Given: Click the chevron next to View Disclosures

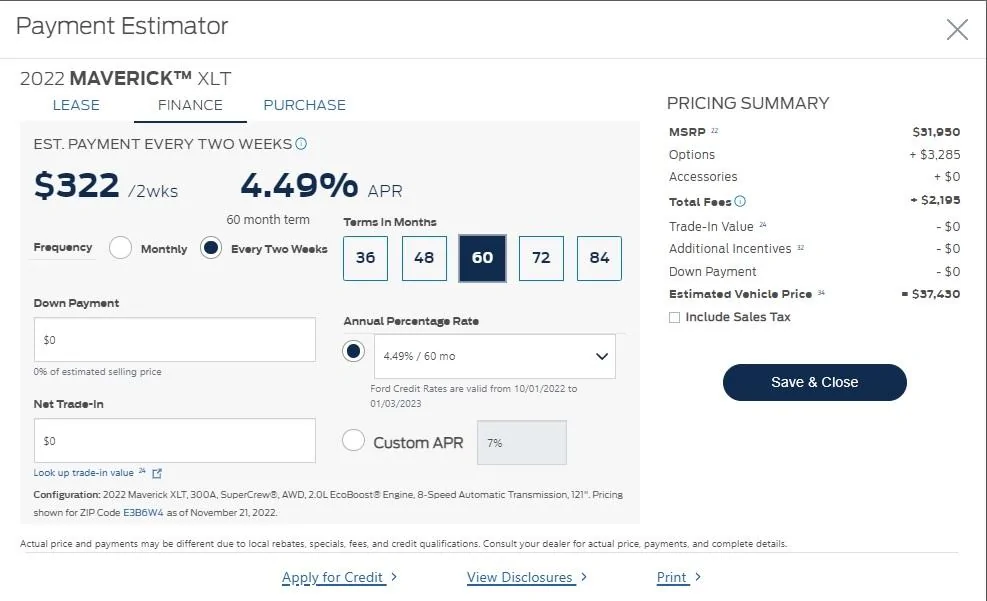Looking at the screenshot, I should tap(584, 576).
